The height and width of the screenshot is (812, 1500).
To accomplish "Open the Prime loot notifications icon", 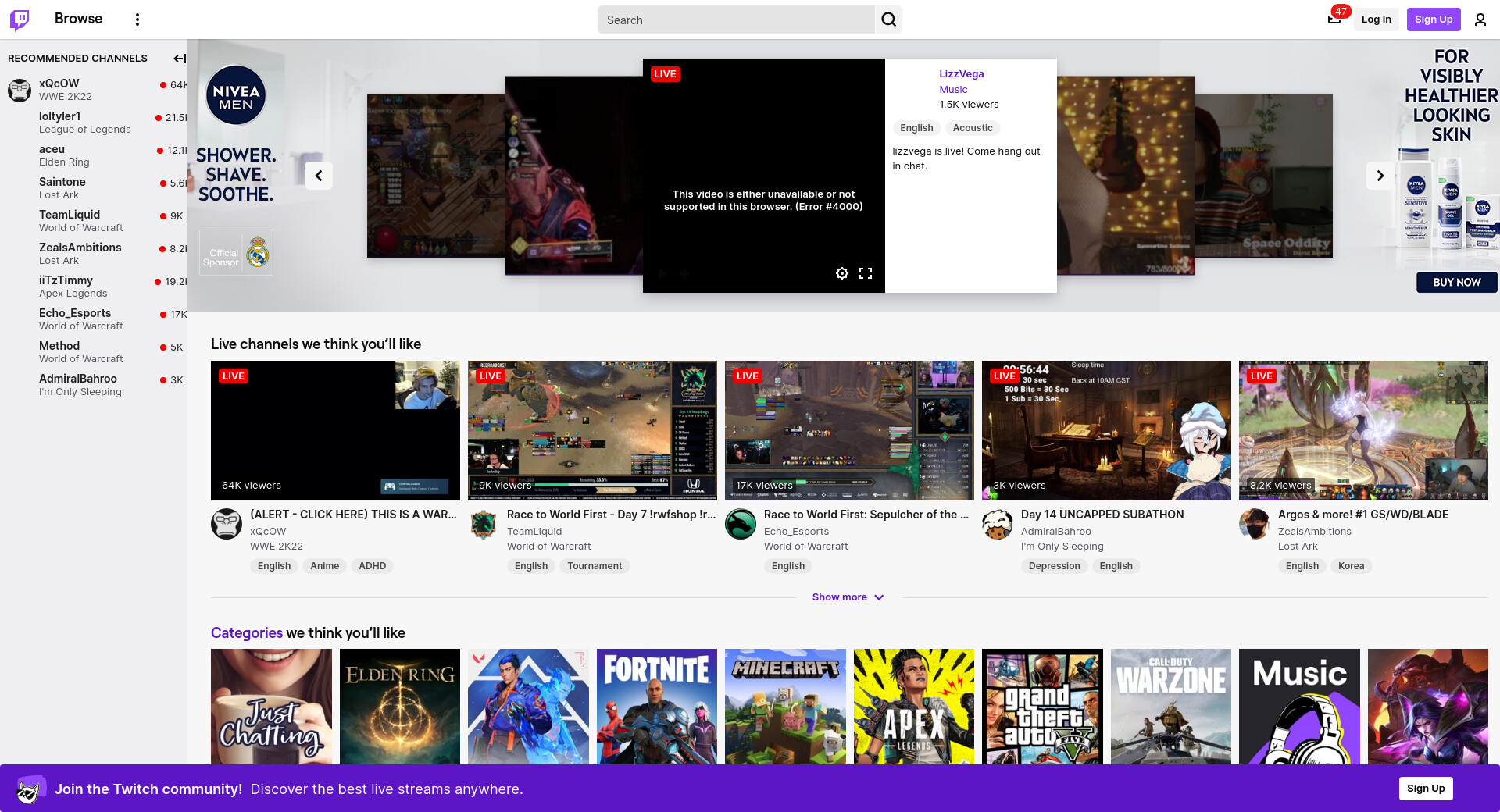I will coord(1334,20).
